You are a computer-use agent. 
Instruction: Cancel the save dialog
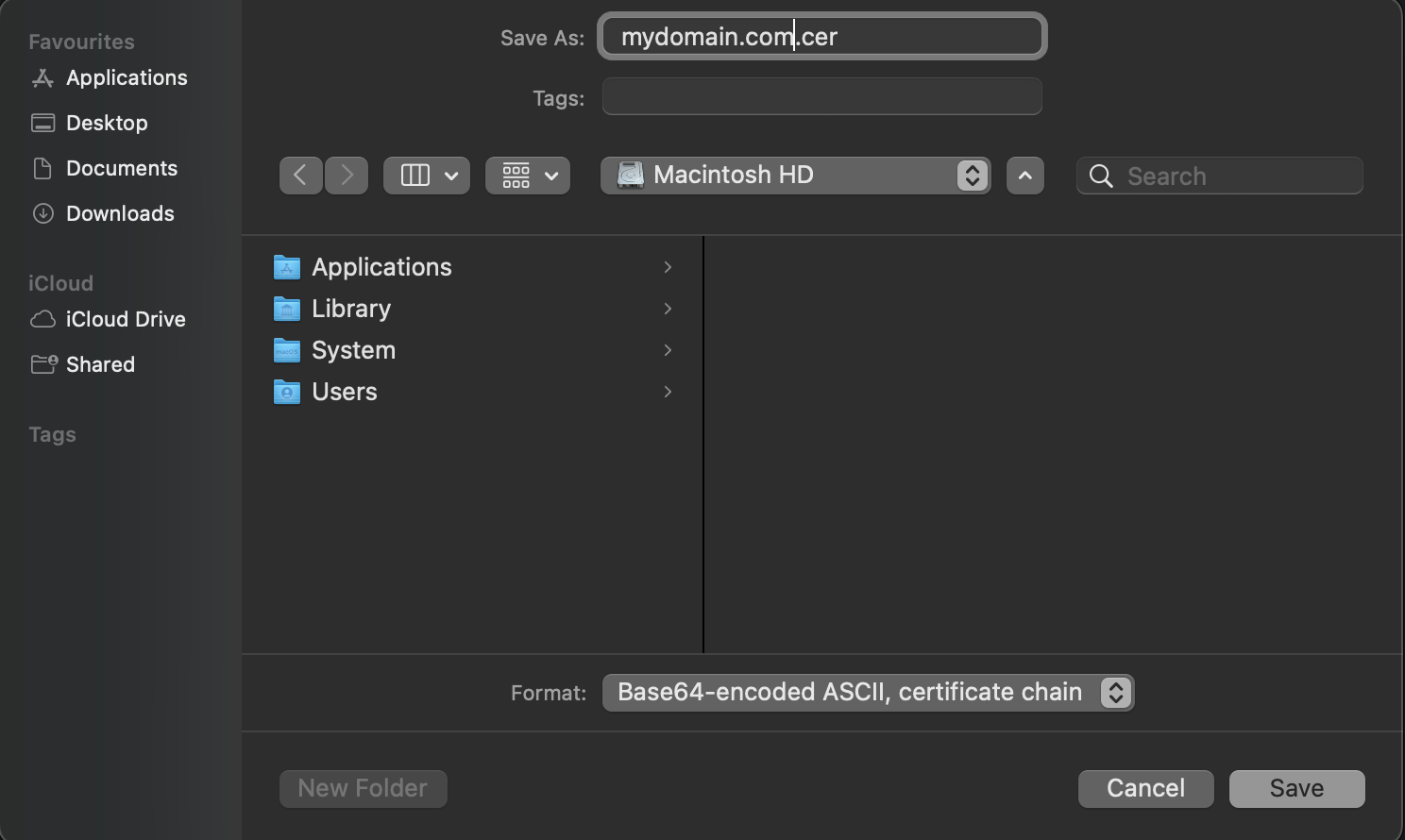click(1145, 788)
